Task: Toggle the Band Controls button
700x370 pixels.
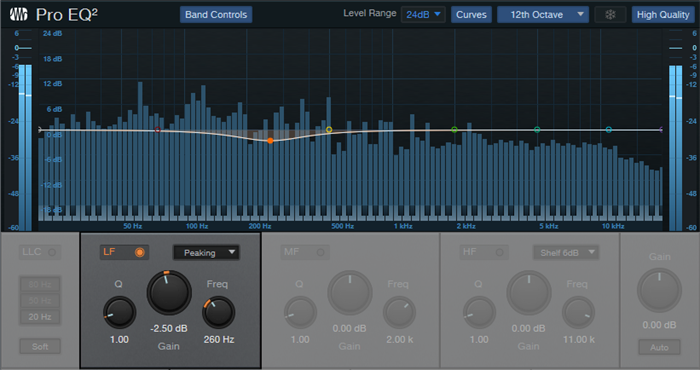Action: click(216, 15)
